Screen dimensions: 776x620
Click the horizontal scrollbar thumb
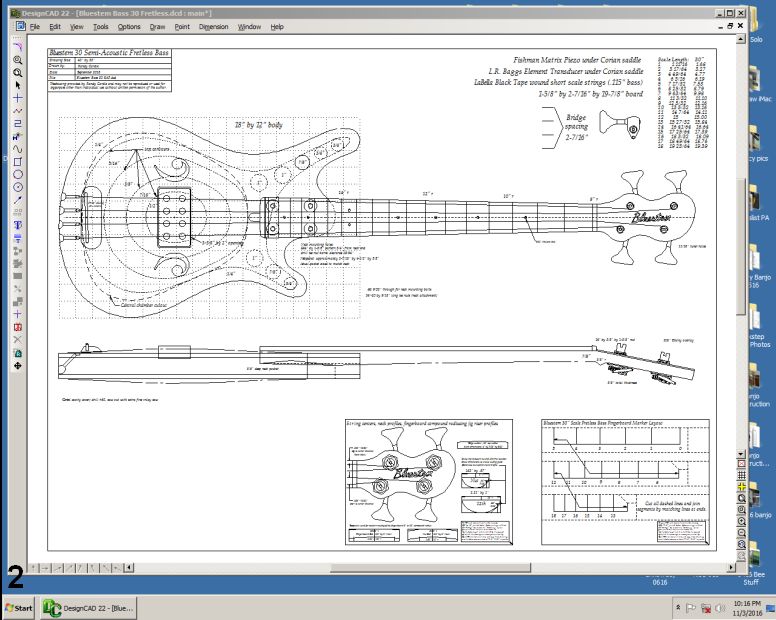431,568
